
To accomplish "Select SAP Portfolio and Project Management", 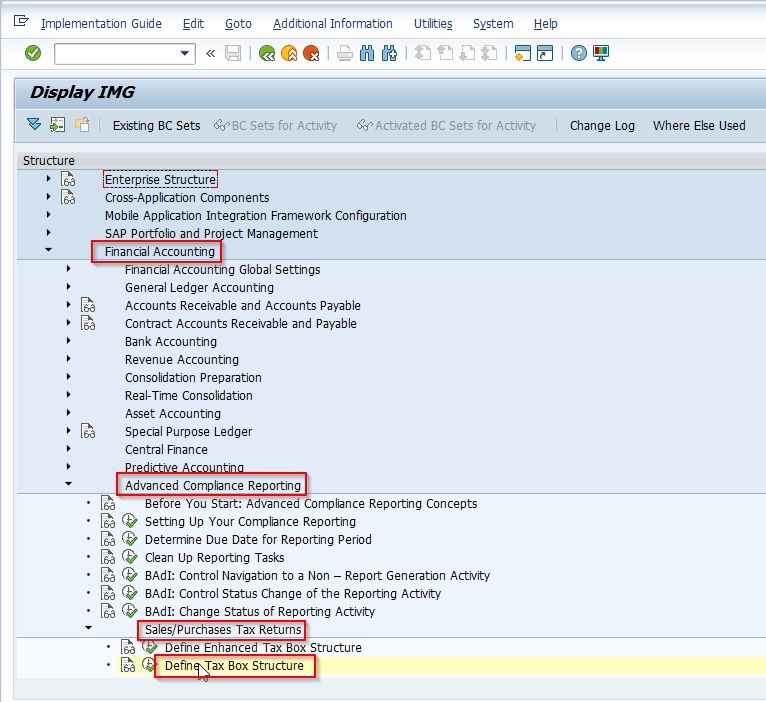I will click(211, 234).
